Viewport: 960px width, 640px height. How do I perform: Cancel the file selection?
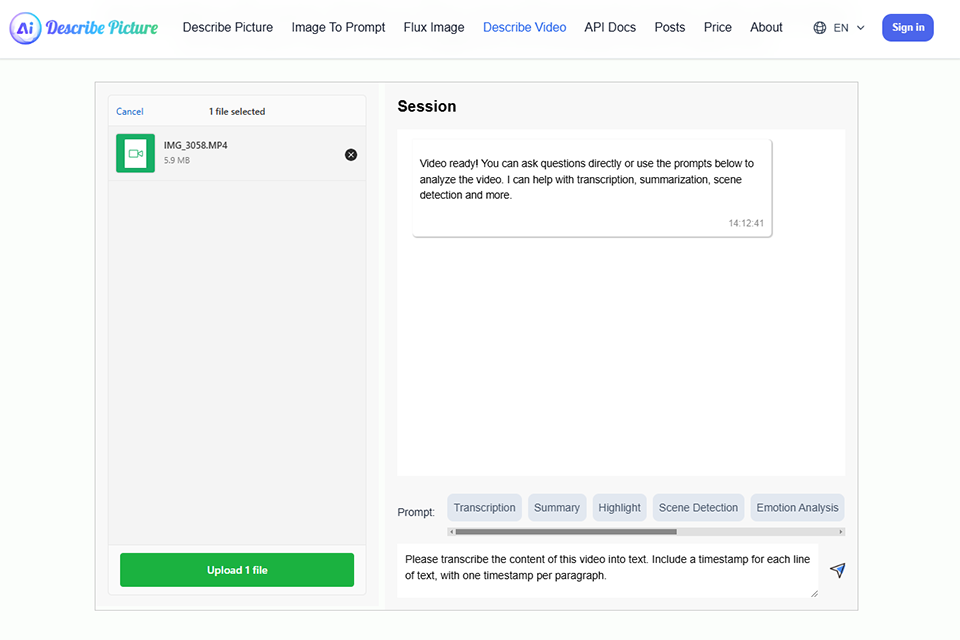click(130, 112)
